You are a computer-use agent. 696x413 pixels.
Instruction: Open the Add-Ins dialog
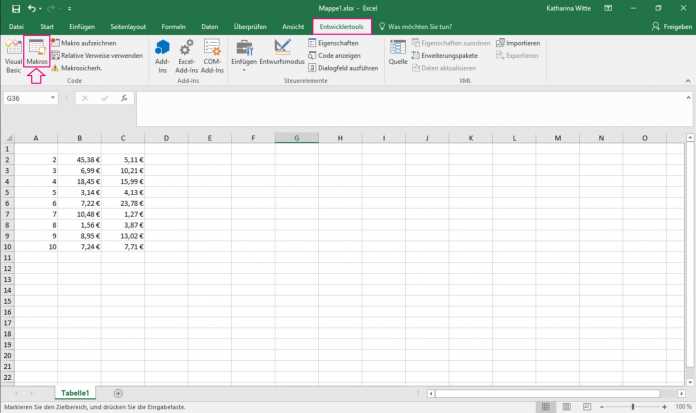163,56
